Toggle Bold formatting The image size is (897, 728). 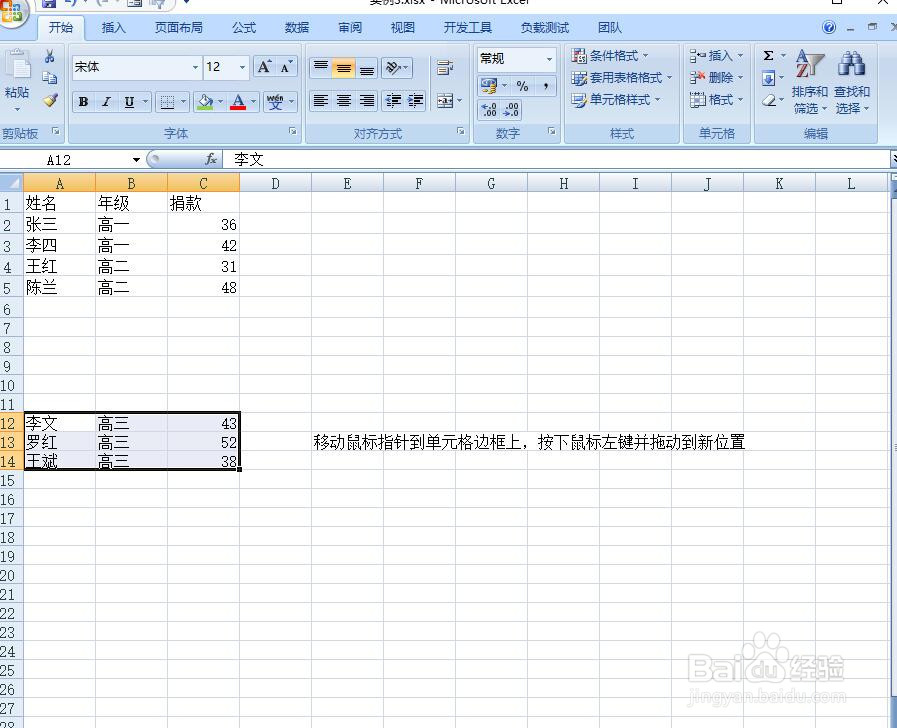84,102
